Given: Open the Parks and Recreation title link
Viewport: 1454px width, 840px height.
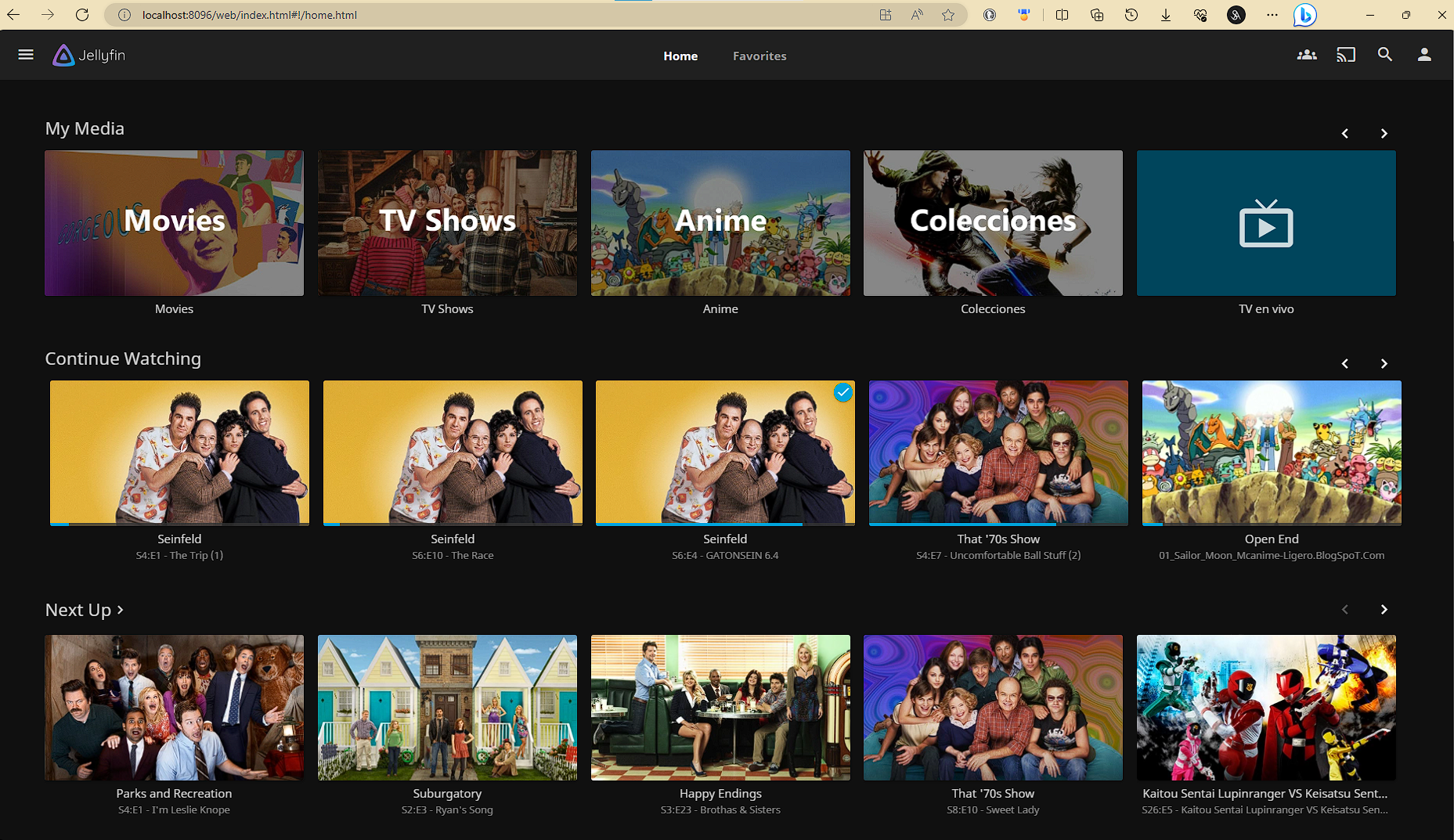Looking at the screenshot, I should (x=174, y=793).
